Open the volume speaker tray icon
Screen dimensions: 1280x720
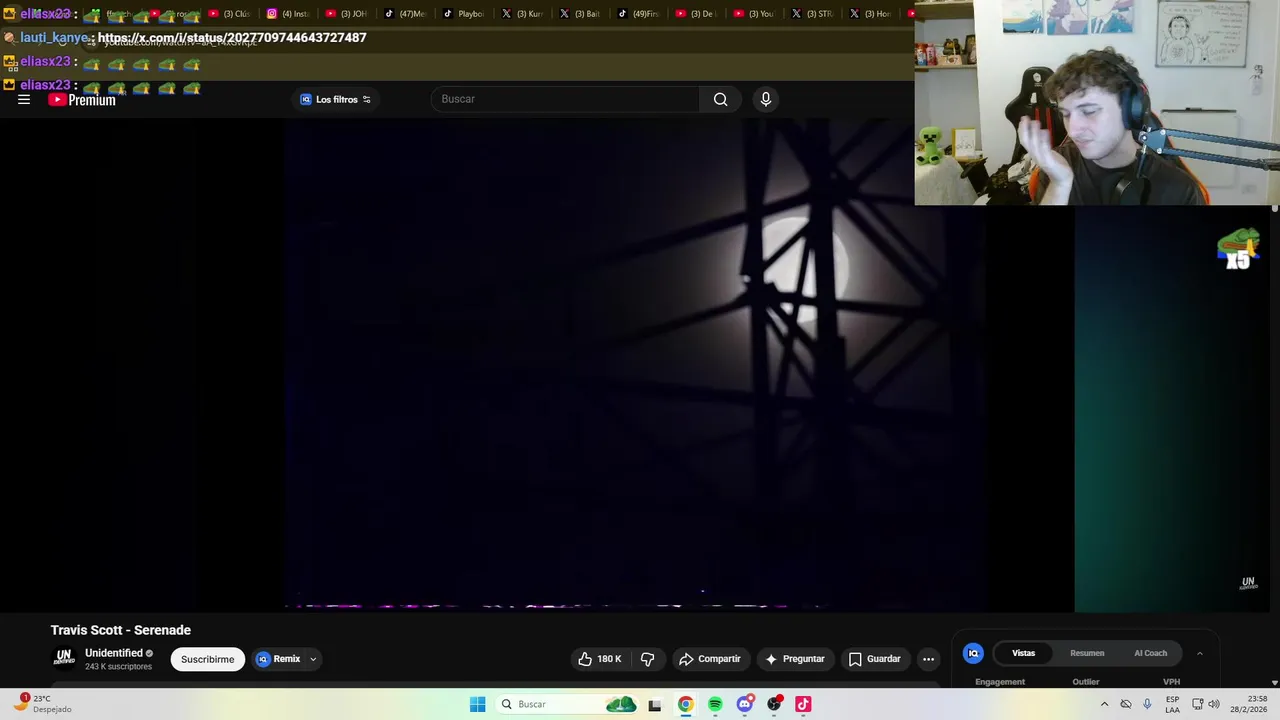(1214, 704)
